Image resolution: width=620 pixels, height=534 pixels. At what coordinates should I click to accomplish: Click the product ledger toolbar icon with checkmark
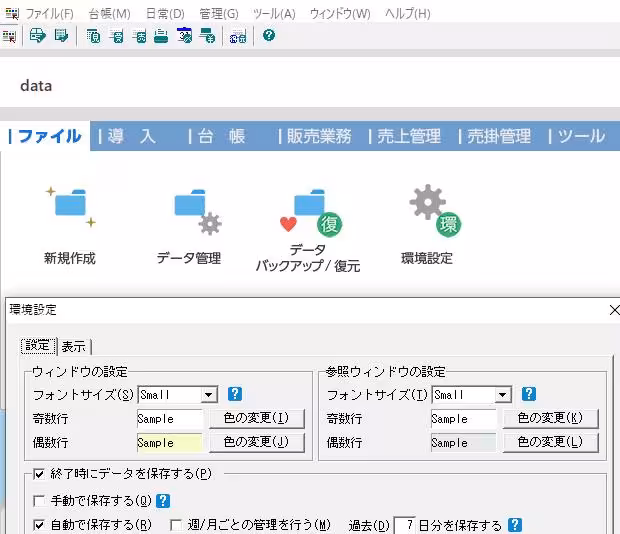(61, 36)
